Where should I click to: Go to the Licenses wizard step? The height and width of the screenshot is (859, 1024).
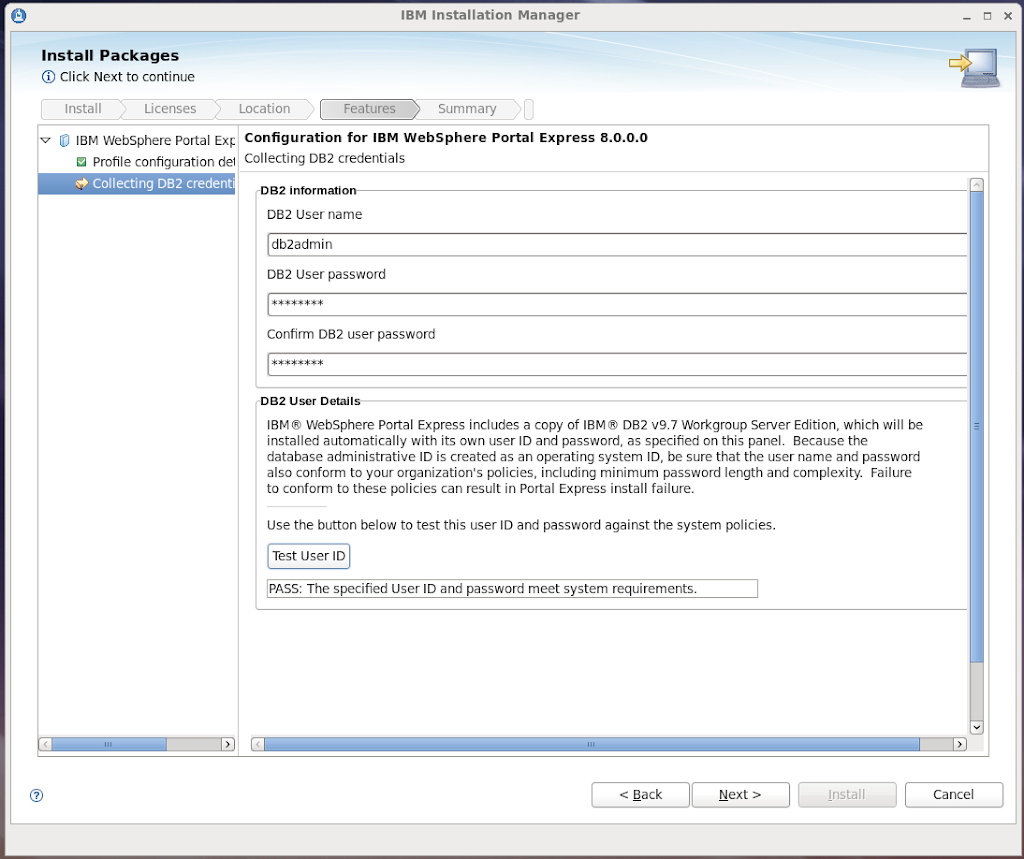170,109
